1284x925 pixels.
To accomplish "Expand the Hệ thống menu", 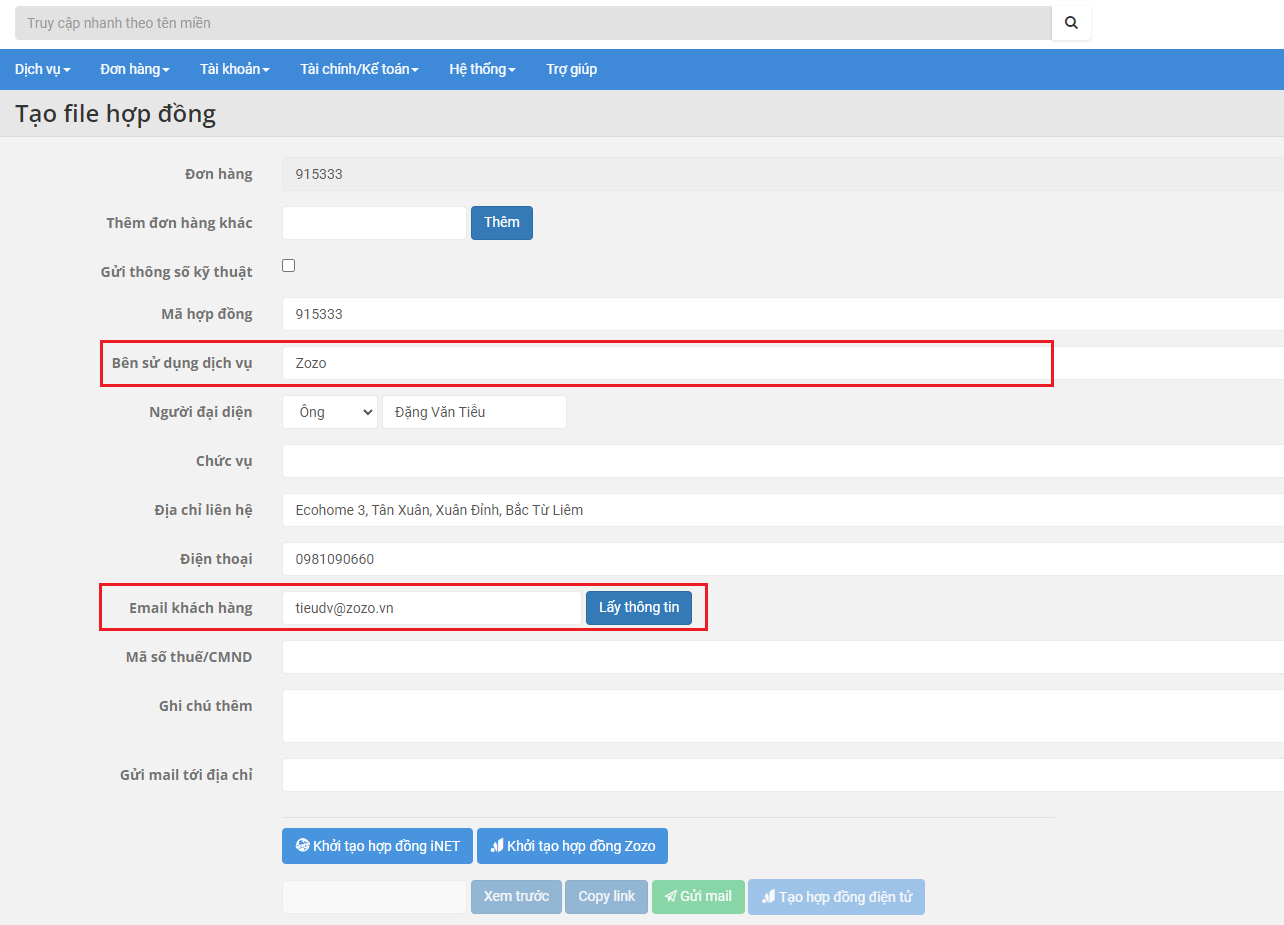I will point(482,69).
